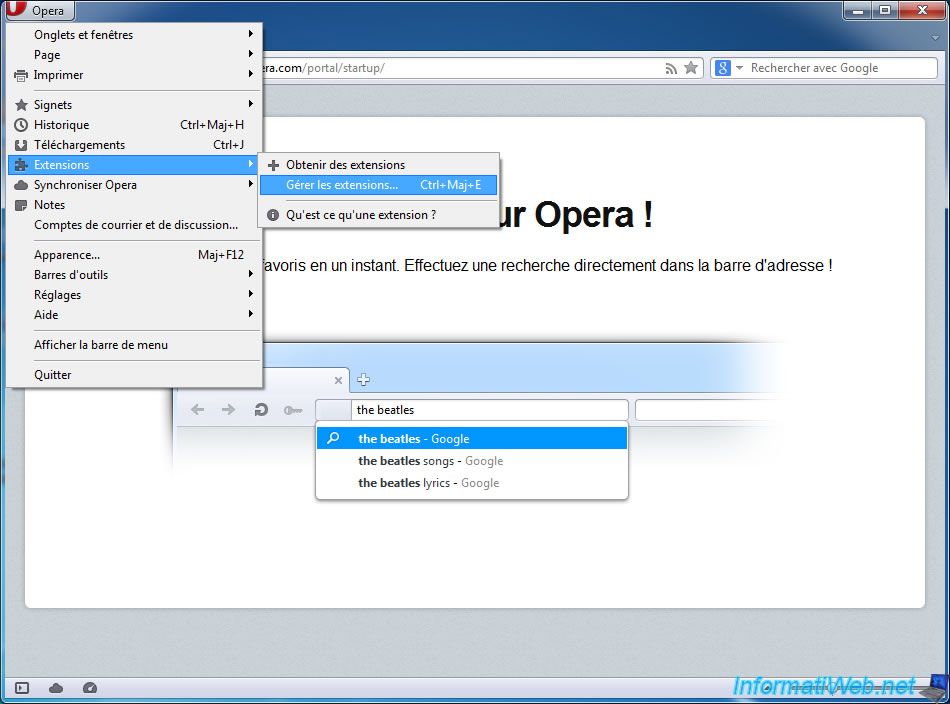
Task: Expand the Onglets et fenêtres submenu
Action: [83, 35]
